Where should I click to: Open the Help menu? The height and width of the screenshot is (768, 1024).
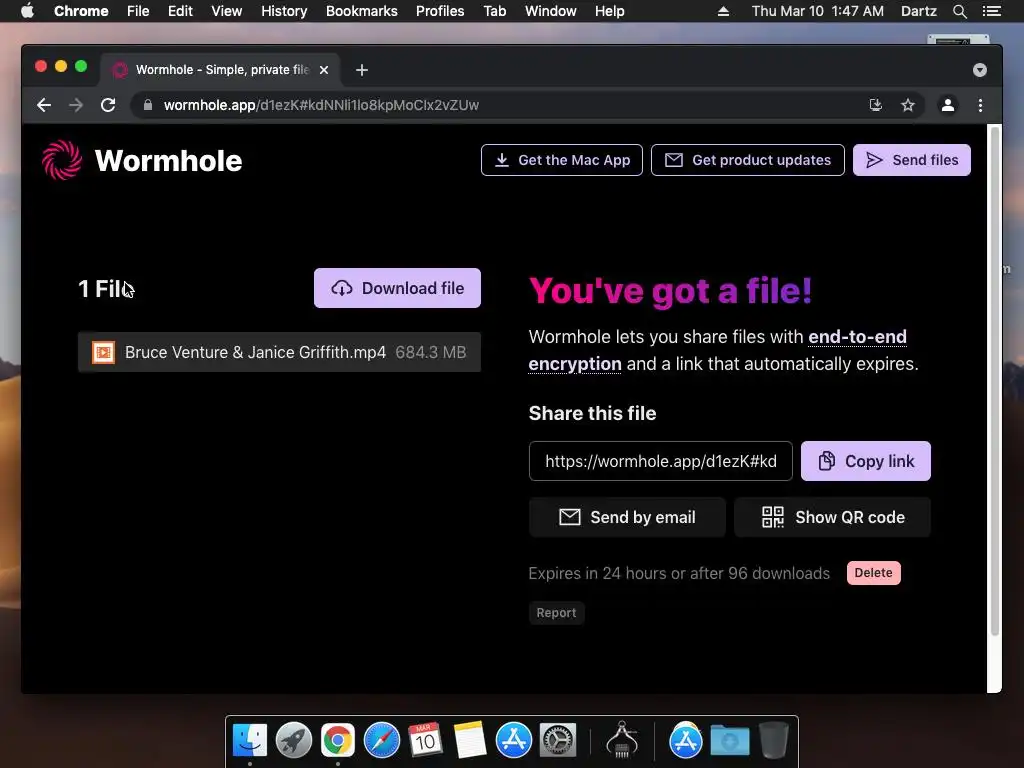[609, 11]
